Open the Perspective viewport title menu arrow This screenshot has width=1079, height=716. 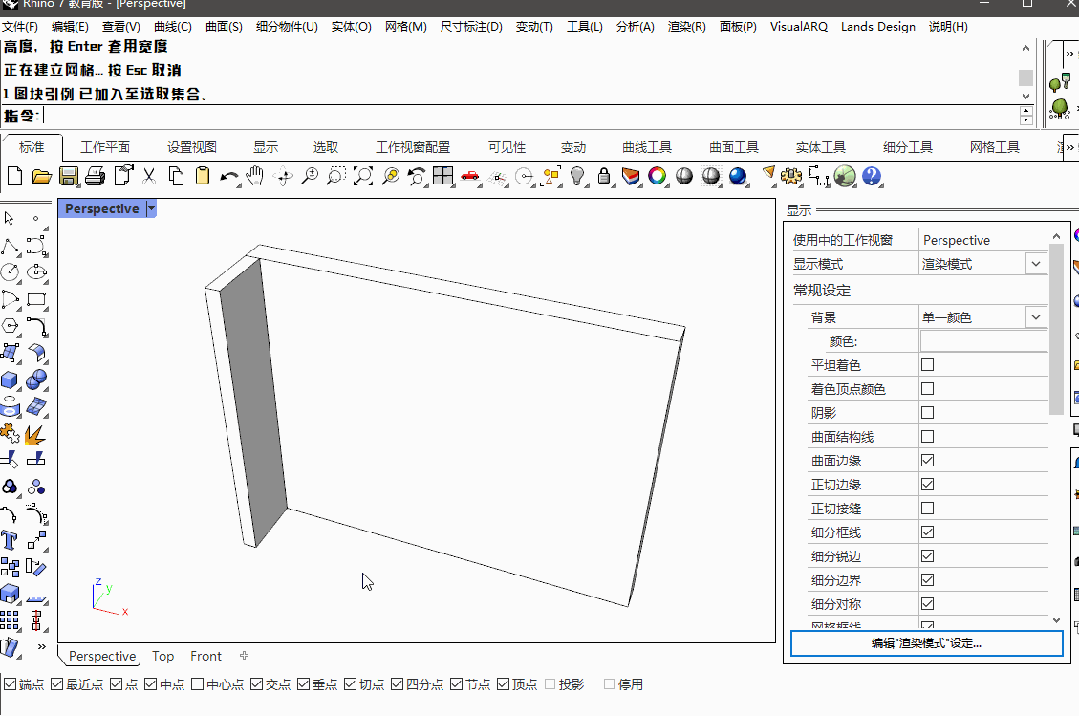point(152,208)
